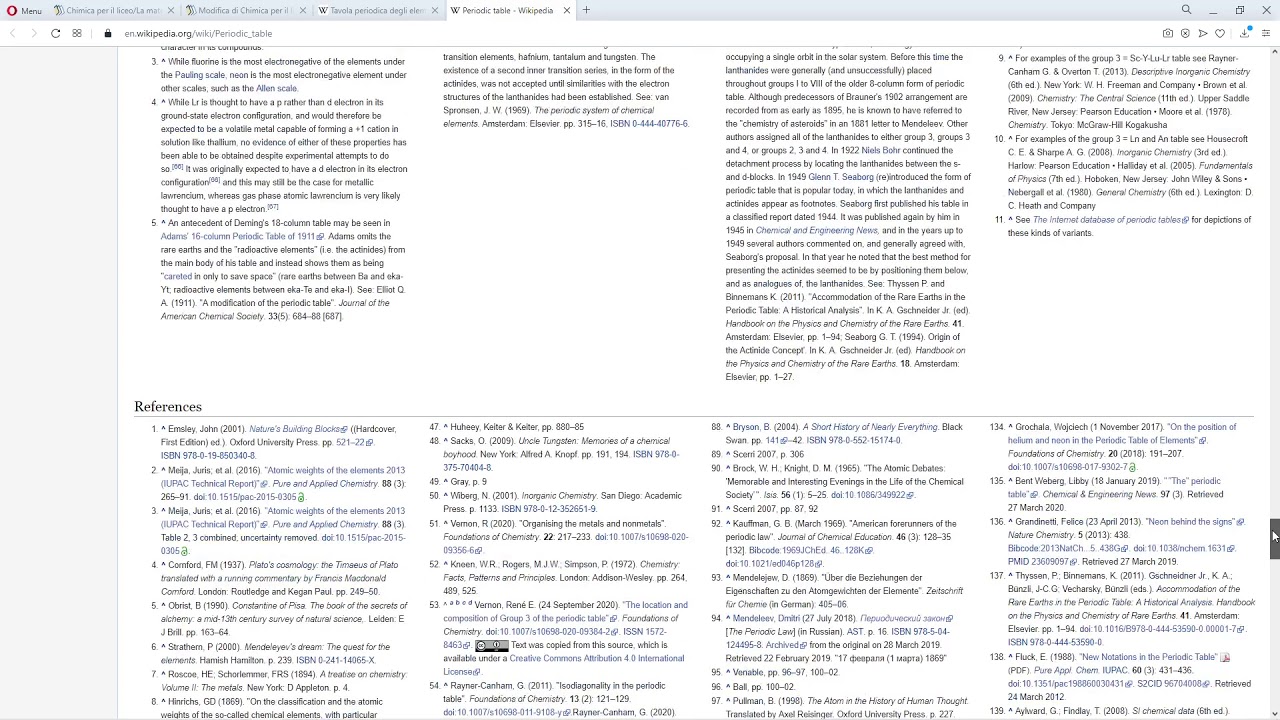Open My Flow send icon

click(1203, 33)
